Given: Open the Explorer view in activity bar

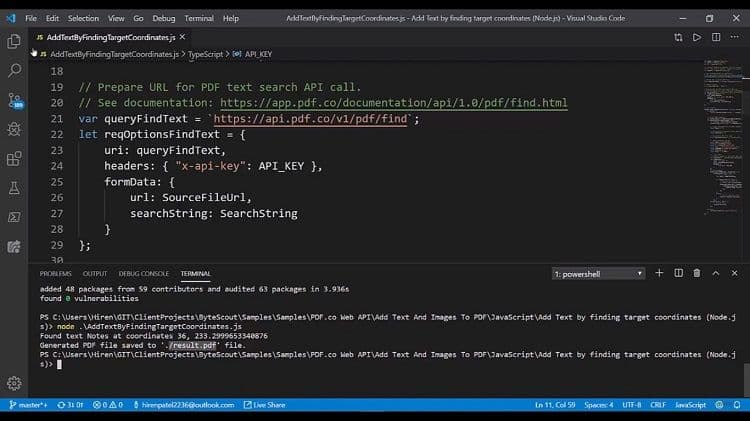Looking at the screenshot, I should coord(14,41).
